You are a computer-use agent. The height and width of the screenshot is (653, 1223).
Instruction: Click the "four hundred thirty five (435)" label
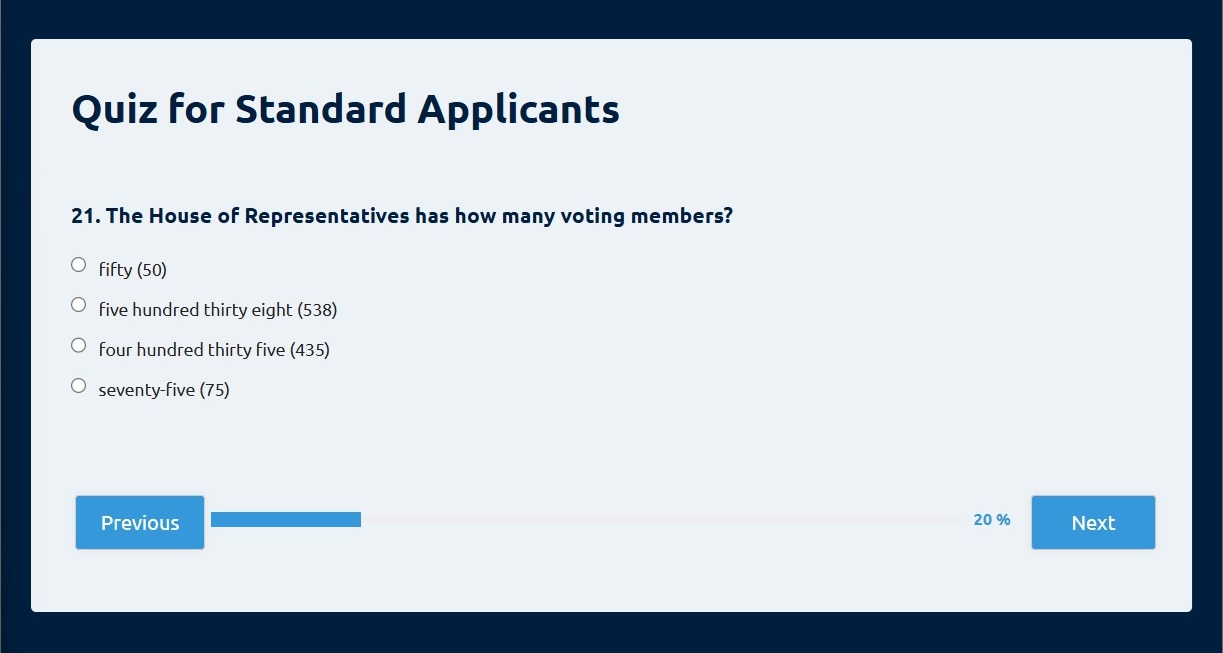click(214, 350)
